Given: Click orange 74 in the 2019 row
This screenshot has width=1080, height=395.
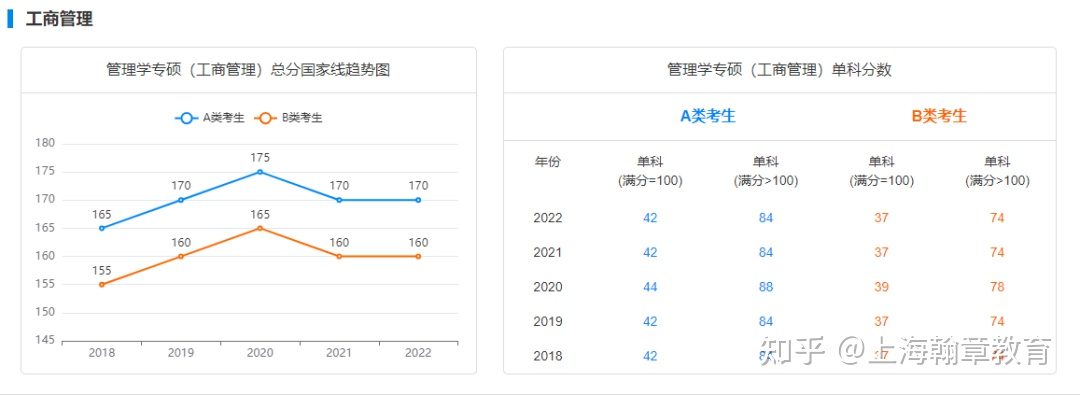Looking at the screenshot, I should click(x=997, y=321).
